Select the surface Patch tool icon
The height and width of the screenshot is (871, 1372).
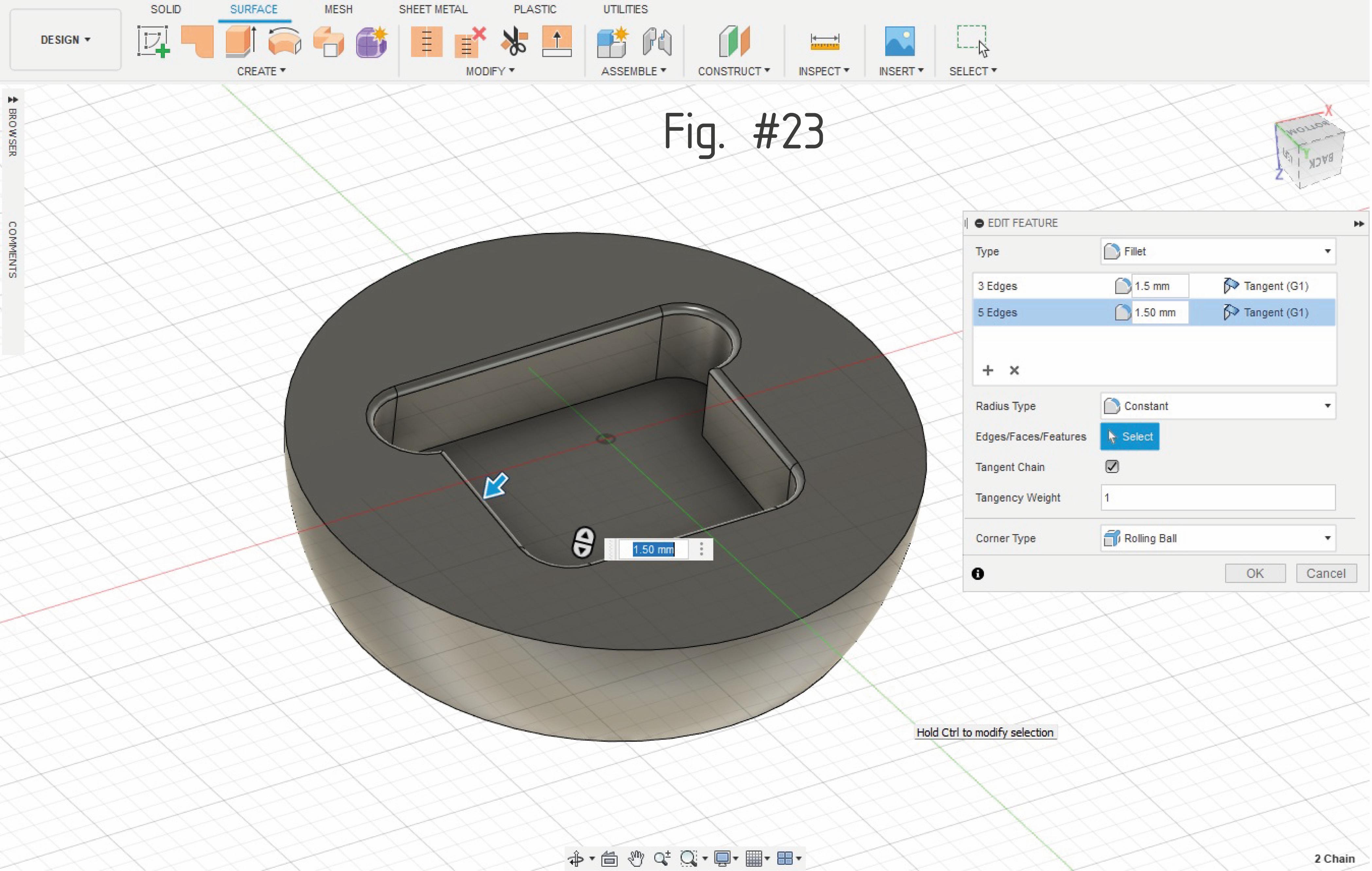[197, 41]
